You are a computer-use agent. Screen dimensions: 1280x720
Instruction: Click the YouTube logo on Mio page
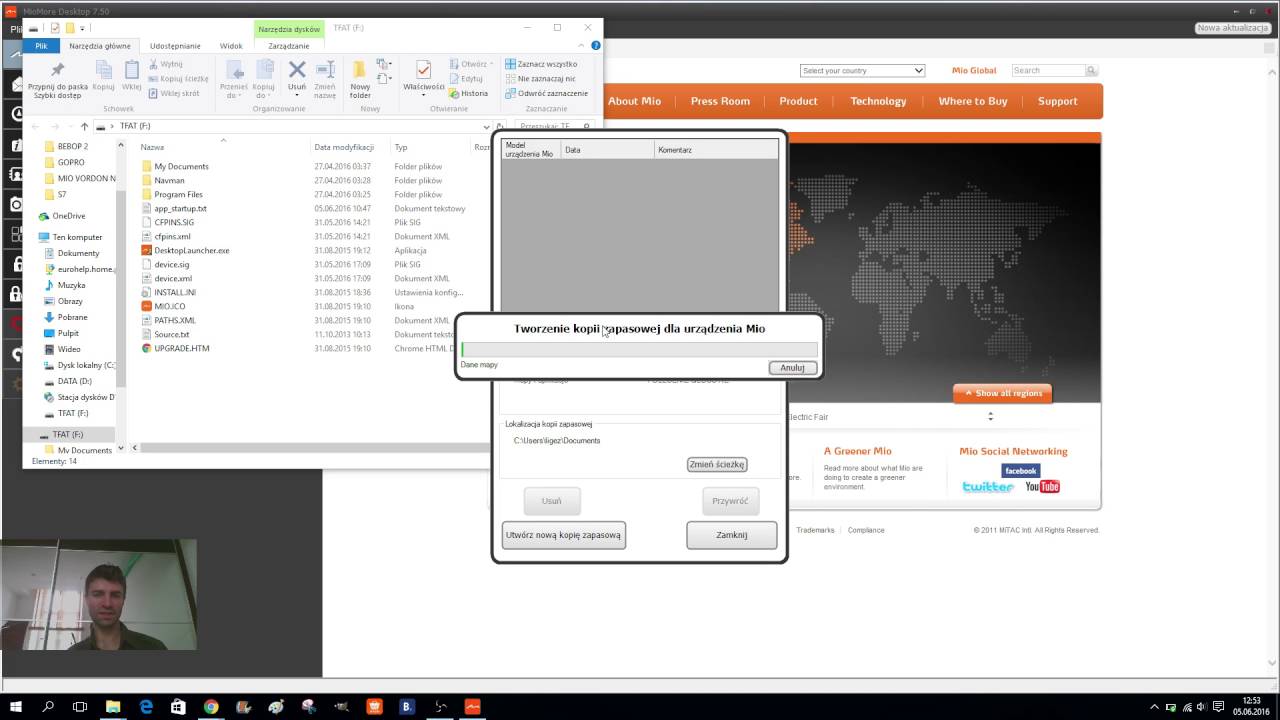tap(1042, 486)
